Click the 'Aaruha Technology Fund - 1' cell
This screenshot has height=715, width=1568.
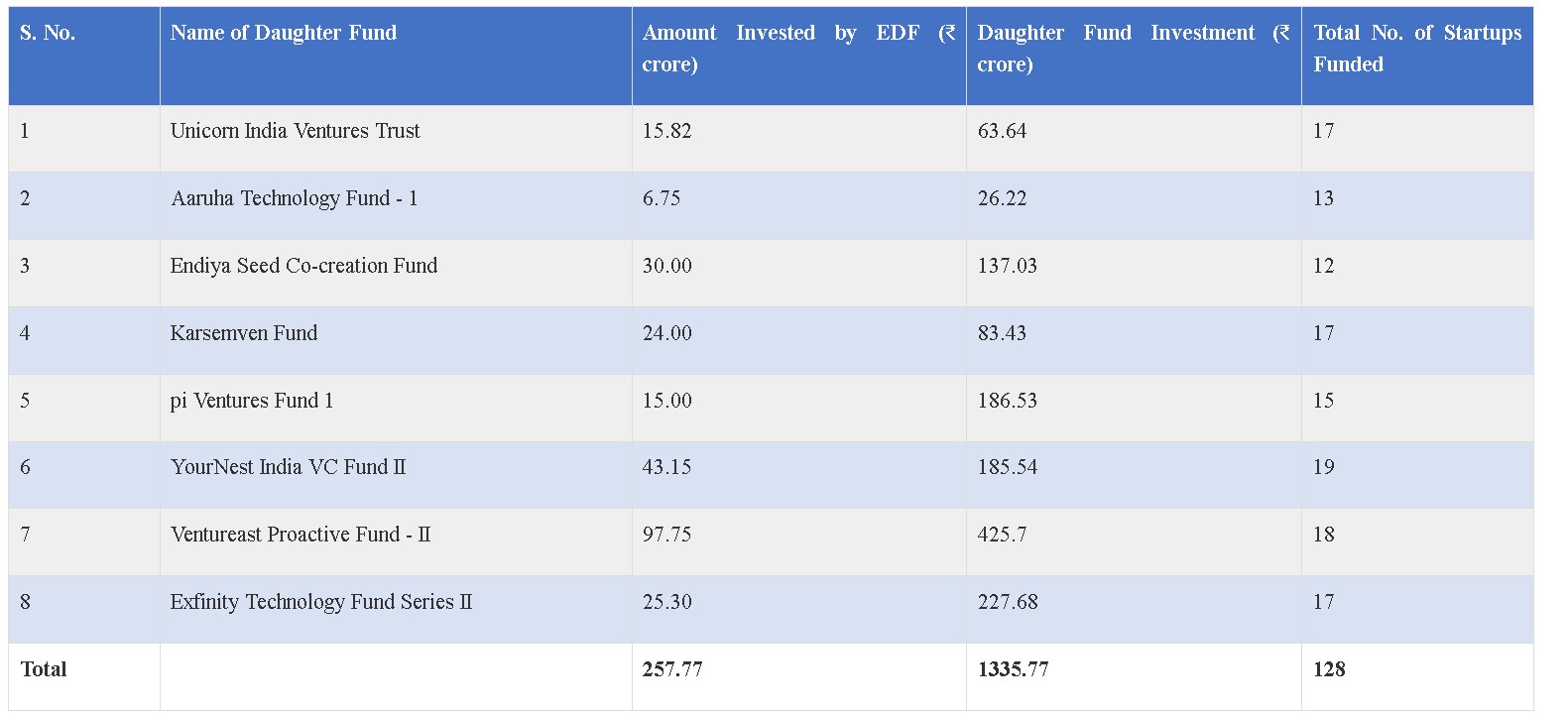point(295,198)
